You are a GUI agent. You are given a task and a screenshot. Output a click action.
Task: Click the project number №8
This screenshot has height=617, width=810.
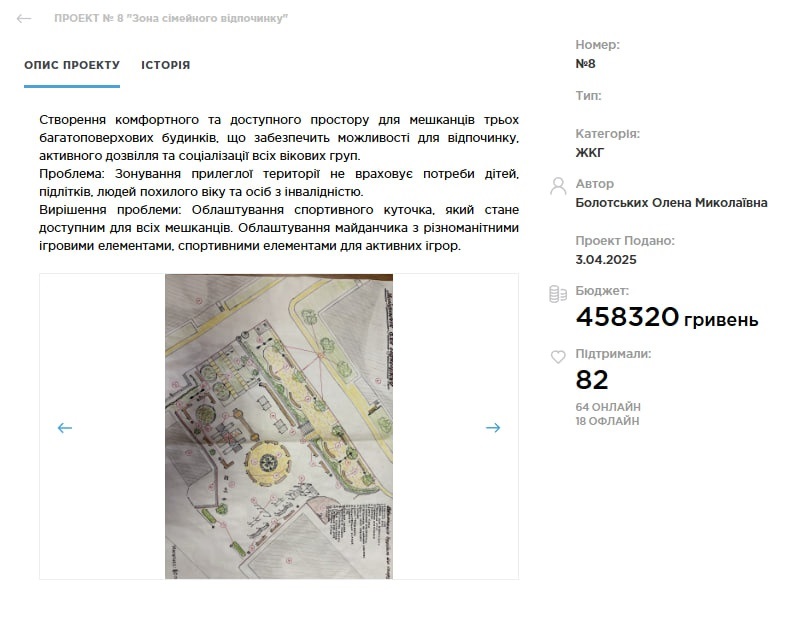585,64
